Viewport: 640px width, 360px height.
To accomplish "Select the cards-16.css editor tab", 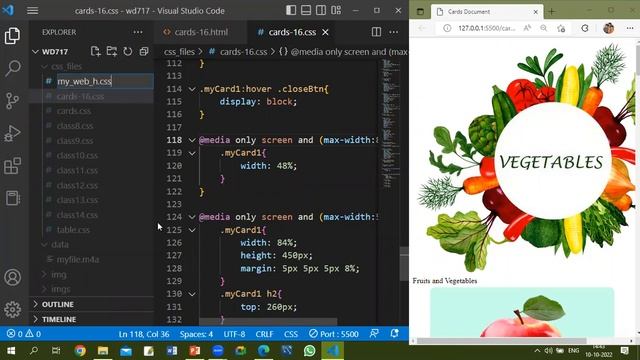I will tap(291, 32).
